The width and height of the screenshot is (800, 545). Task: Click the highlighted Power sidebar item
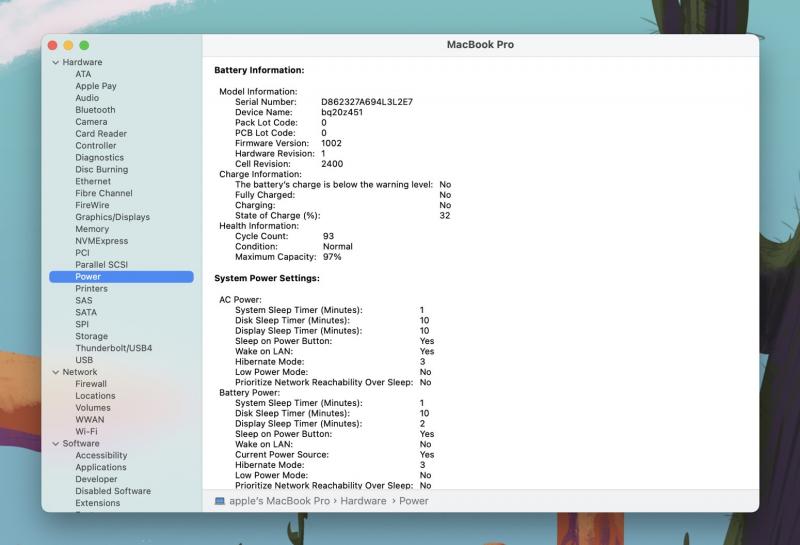(x=121, y=277)
